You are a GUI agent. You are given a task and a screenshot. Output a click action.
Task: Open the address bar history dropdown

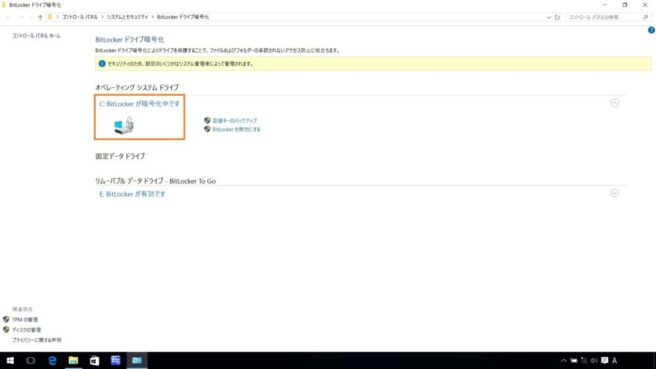tap(548, 18)
